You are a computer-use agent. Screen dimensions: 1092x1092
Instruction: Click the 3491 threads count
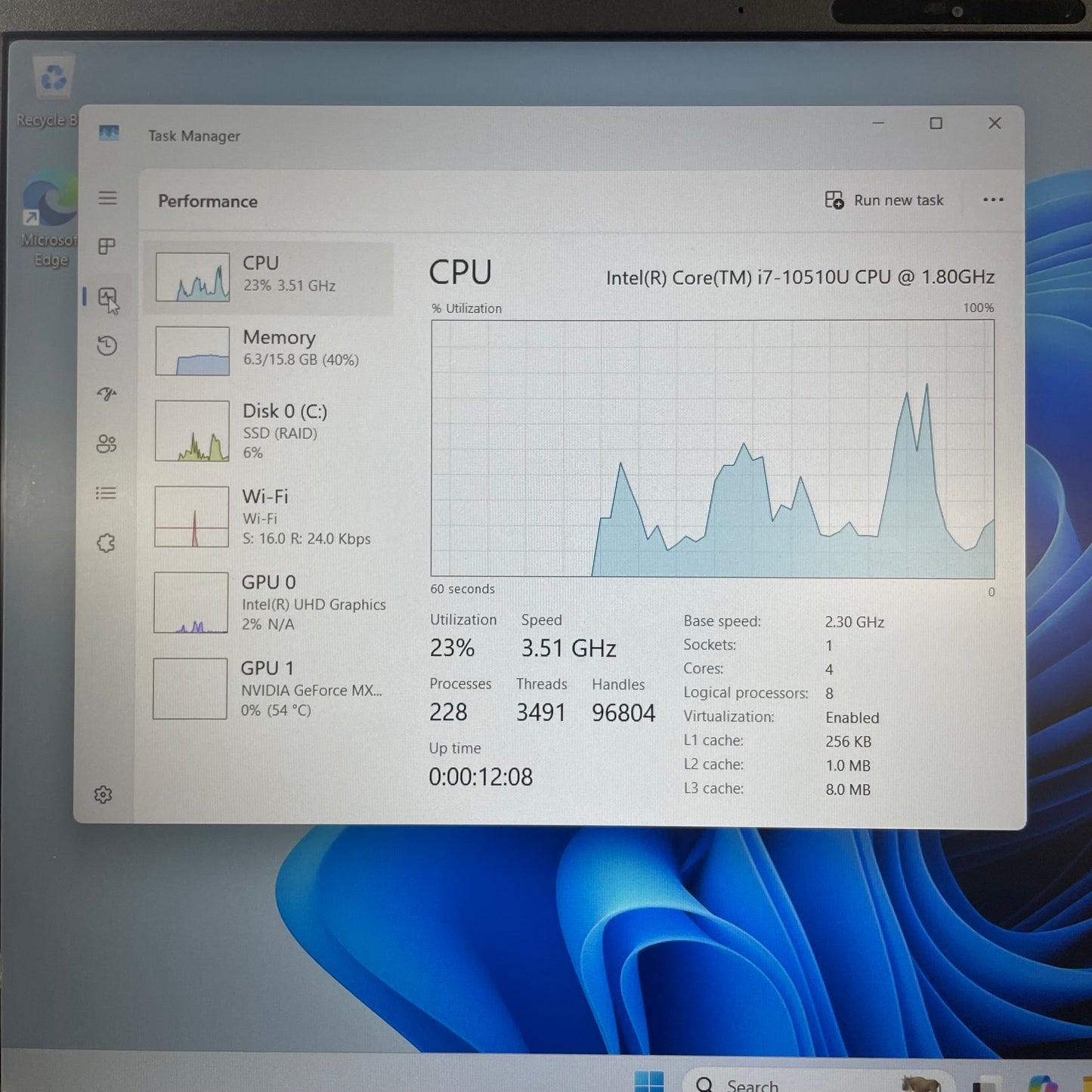tap(541, 713)
